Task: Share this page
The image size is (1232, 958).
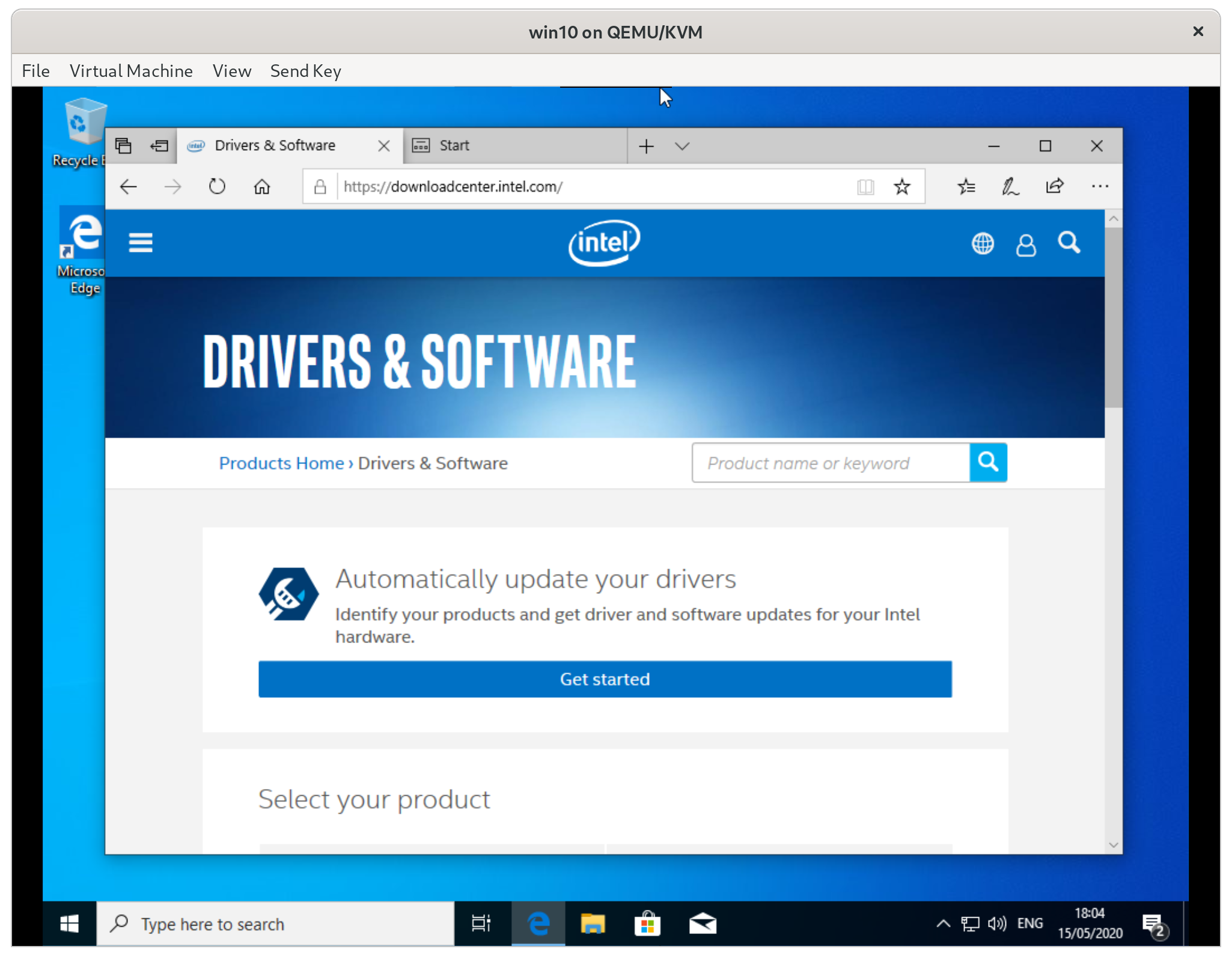Action: (1055, 186)
